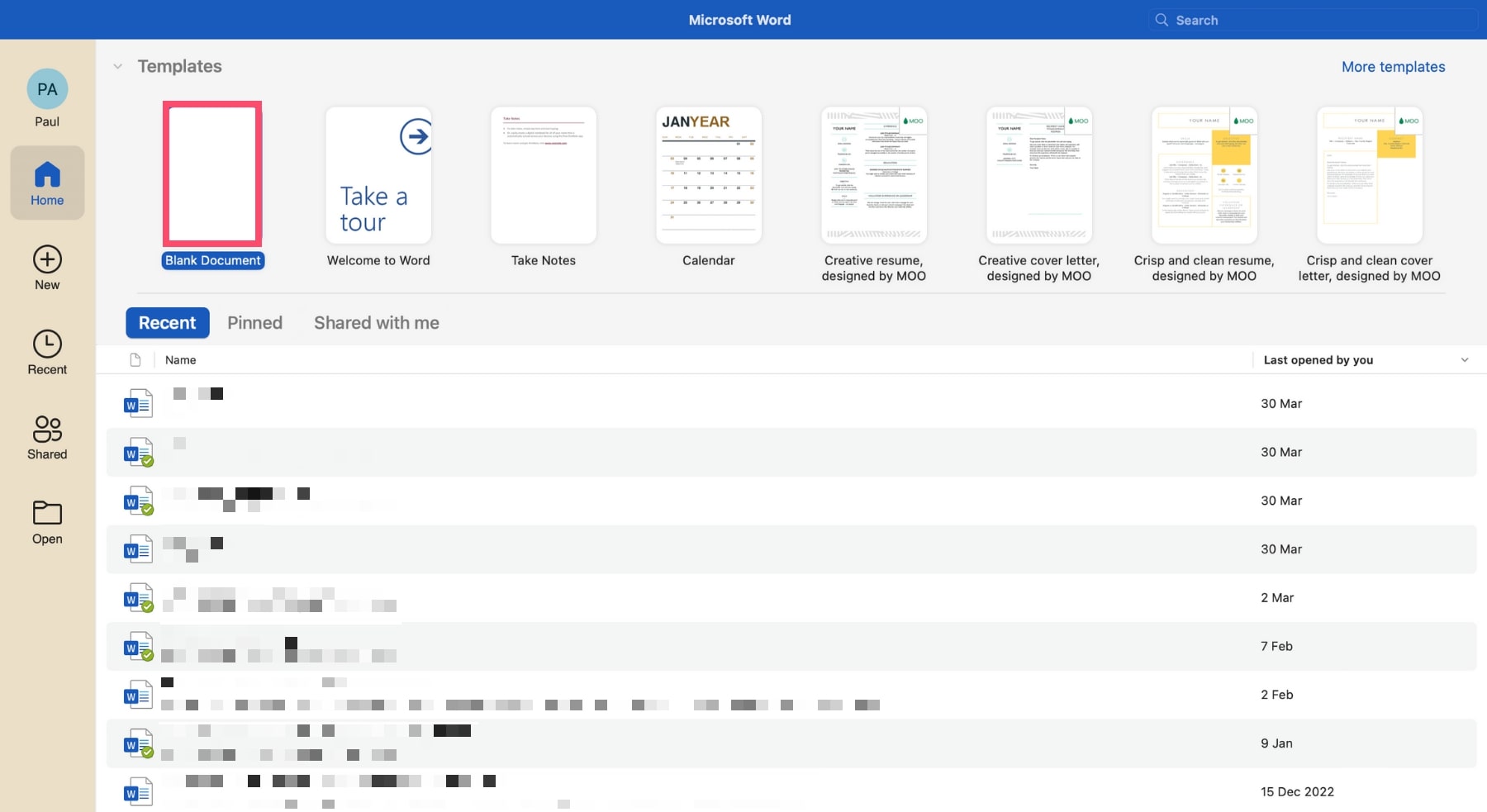Choose the Take Notes template
Screen dimensions: 1487x812
click(x=544, y=175)
